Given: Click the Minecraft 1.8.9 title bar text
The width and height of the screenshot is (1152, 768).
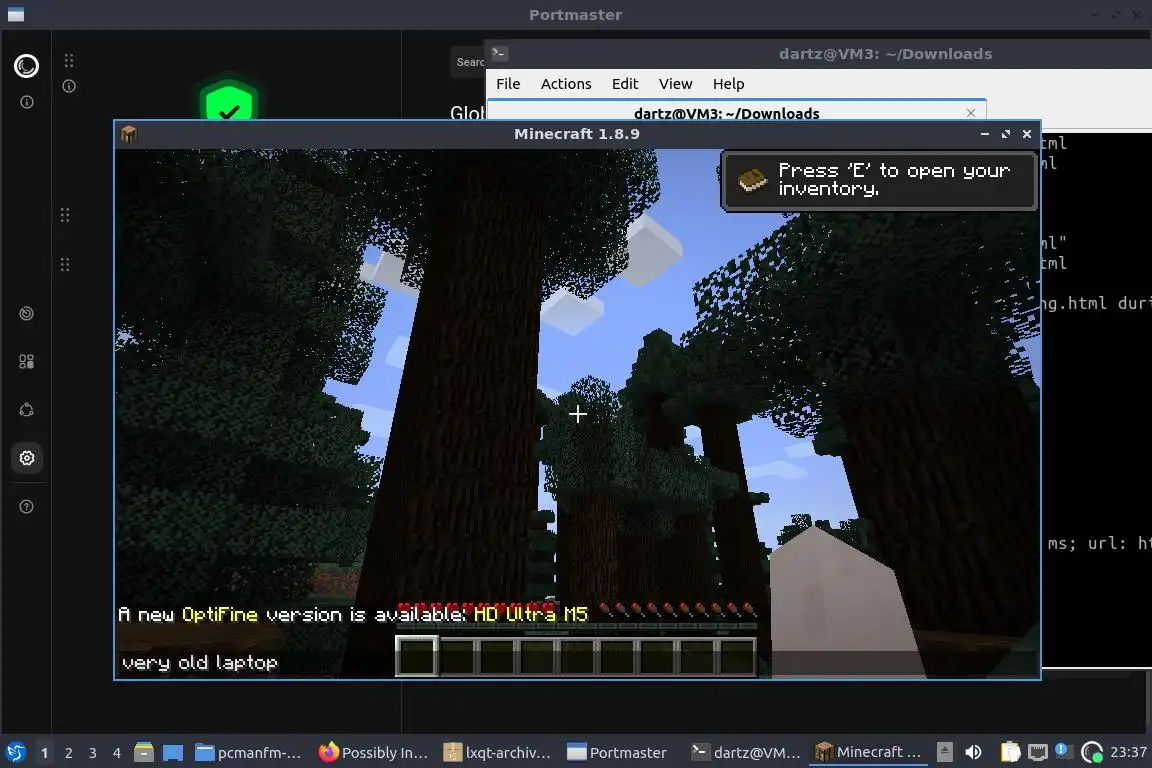Looking at the screenshot, I should pyautogui.click(x=577, y=134).
